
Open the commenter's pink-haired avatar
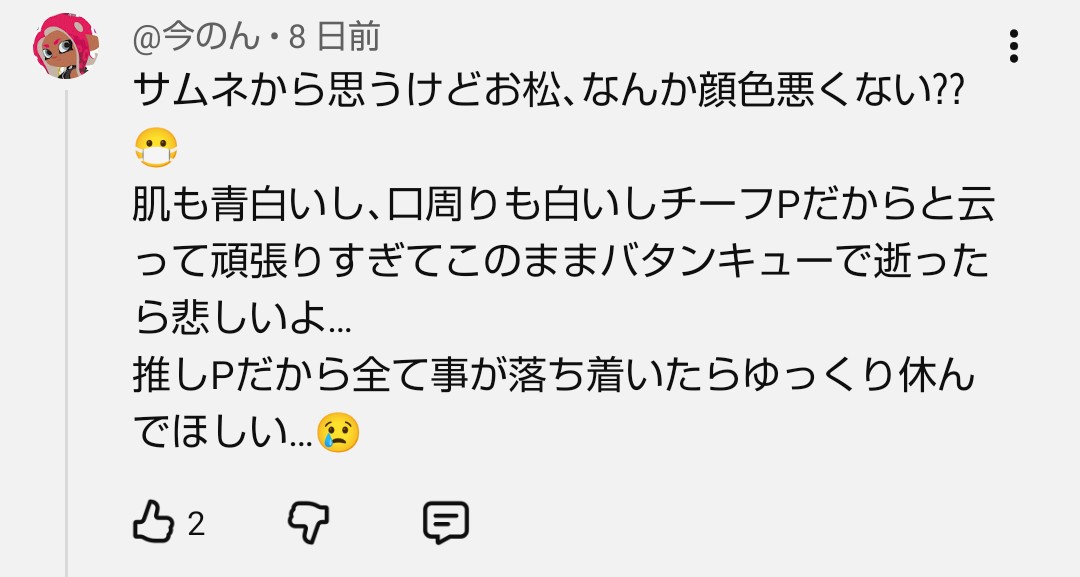coord(65,45)
